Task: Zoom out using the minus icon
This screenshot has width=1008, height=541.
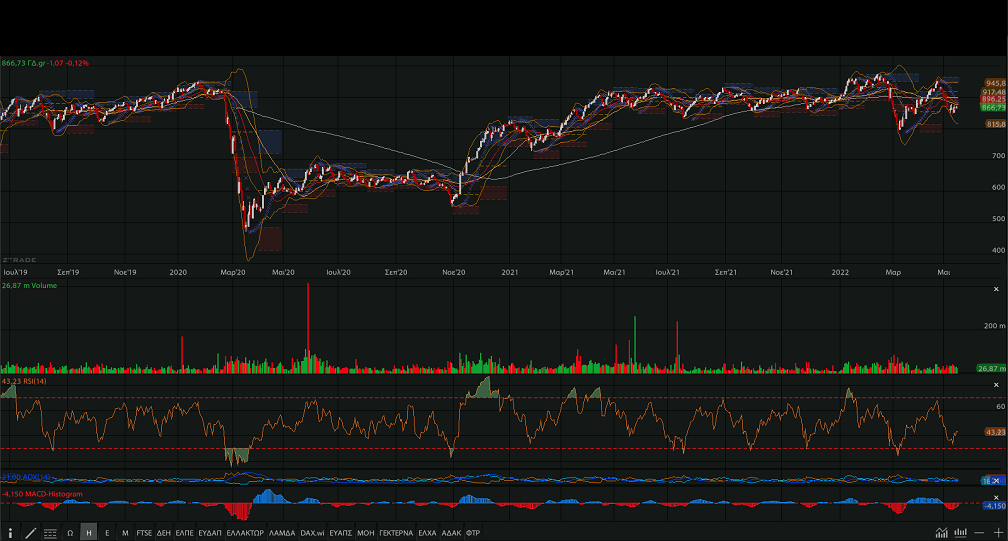Action: point(979,533)
